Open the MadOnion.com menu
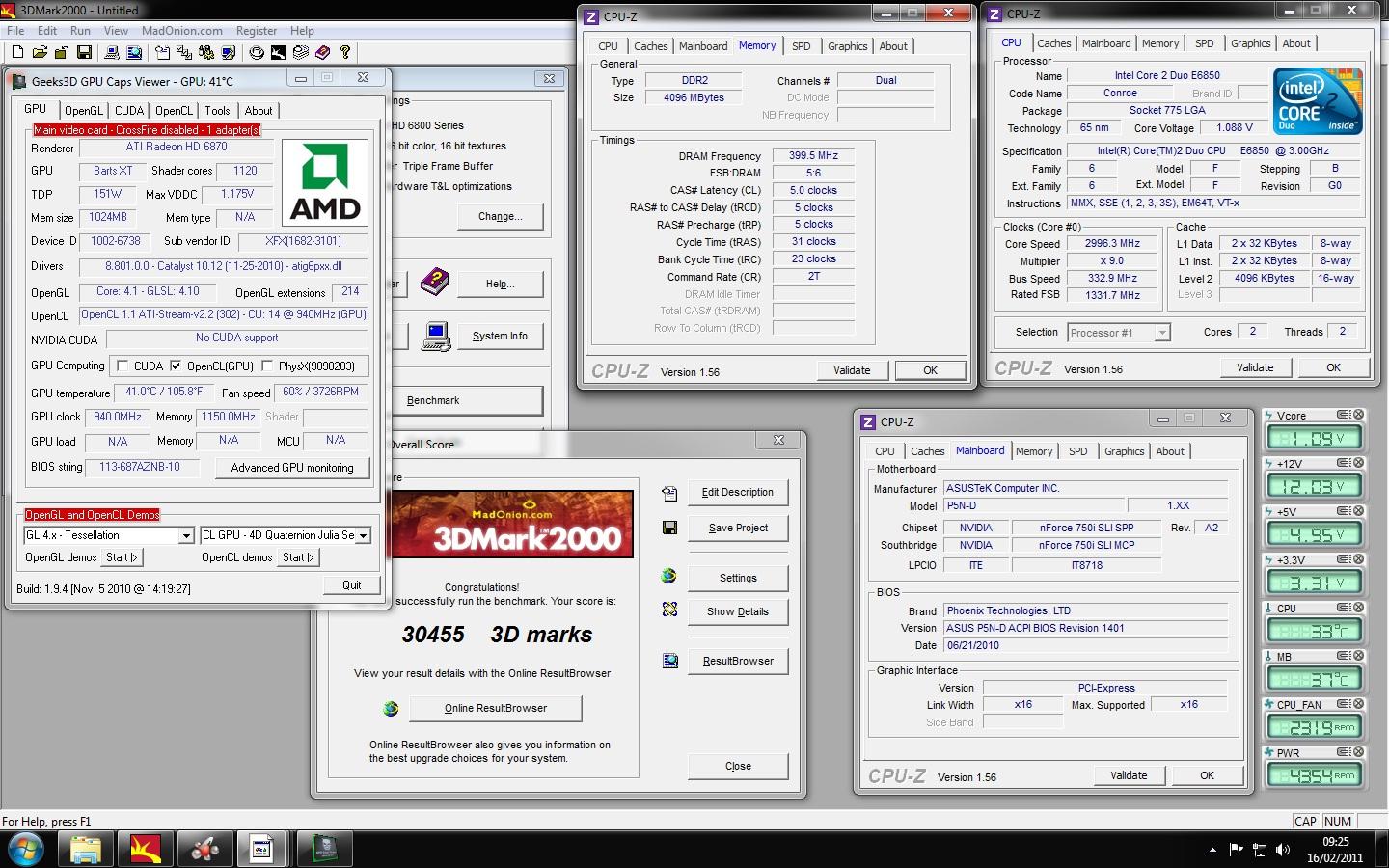1389x868 pixels. click(x=182, y=31)
